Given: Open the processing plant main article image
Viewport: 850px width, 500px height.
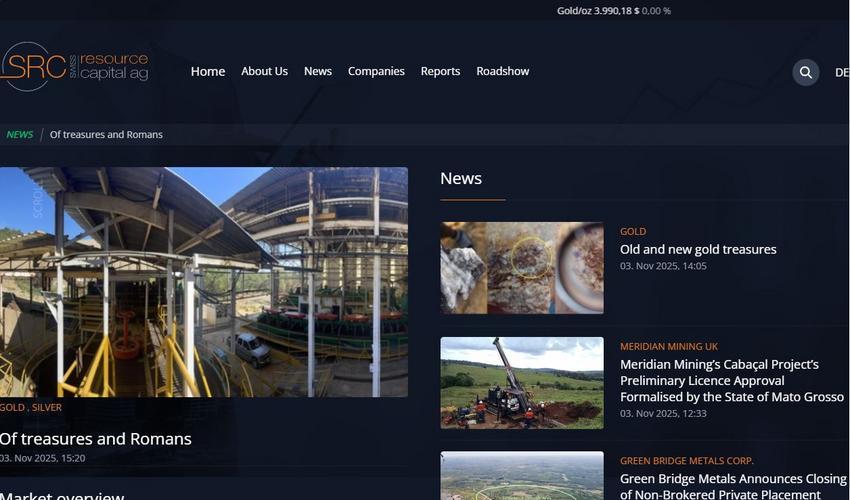Looking at the screenshot, I should pos(204,282).
